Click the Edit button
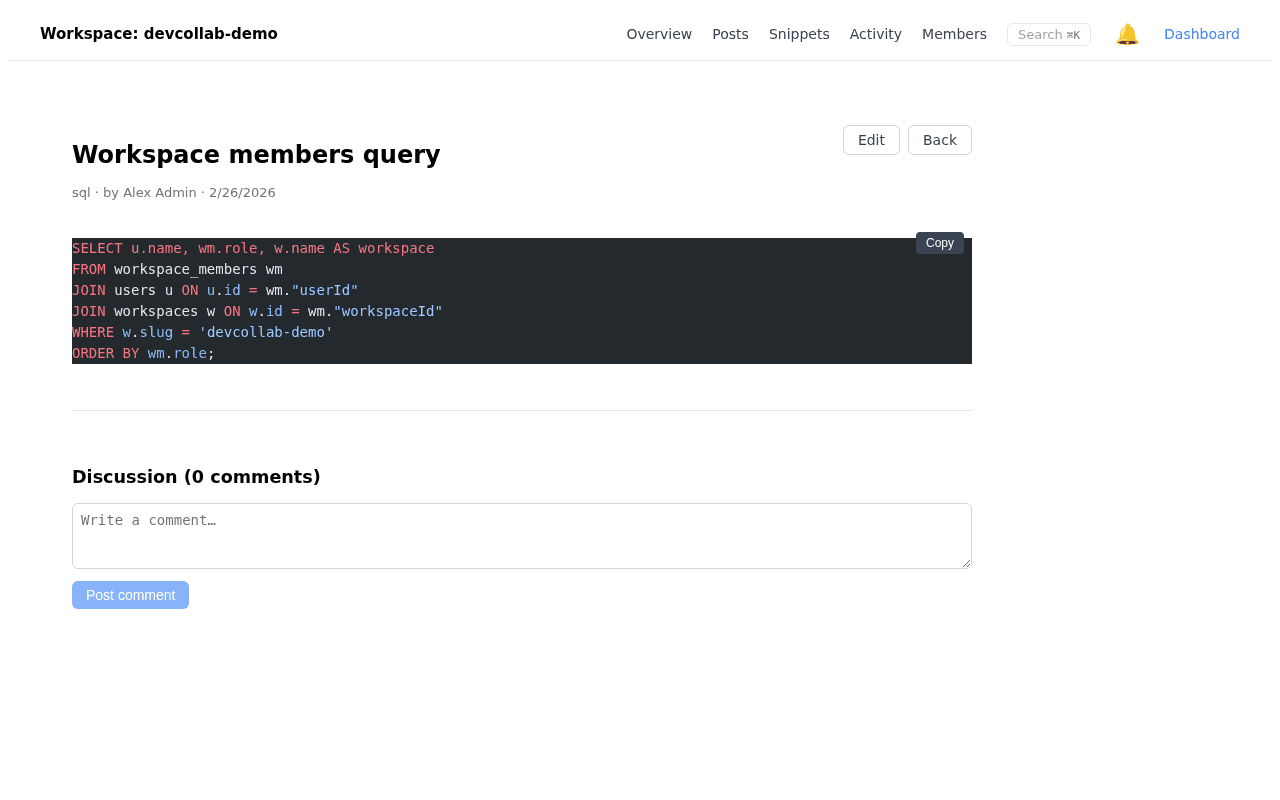Image resolution: width=1280 pixels, height=800 pixels. coord(871,139)
